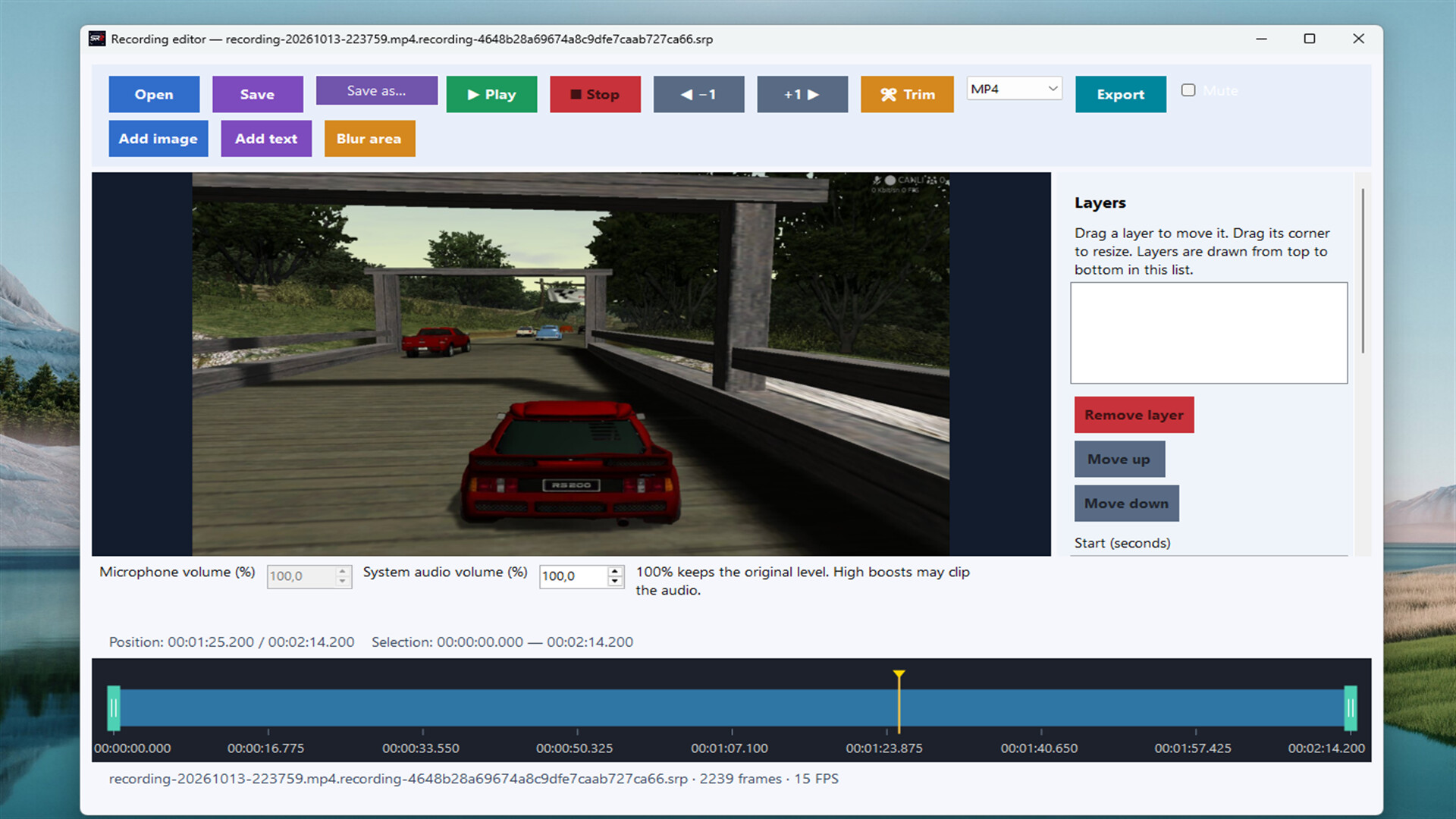Decrease System audio volume with down arrow
This screenshot has height=819, width=1456.
tap(615, 582)
